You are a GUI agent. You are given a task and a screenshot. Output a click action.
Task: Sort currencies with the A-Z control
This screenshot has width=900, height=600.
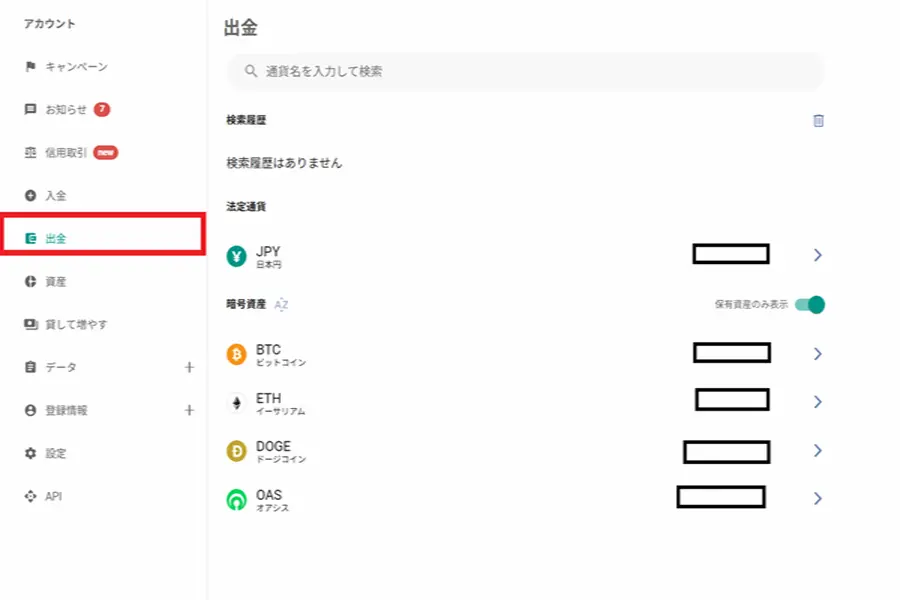(281, 304)
